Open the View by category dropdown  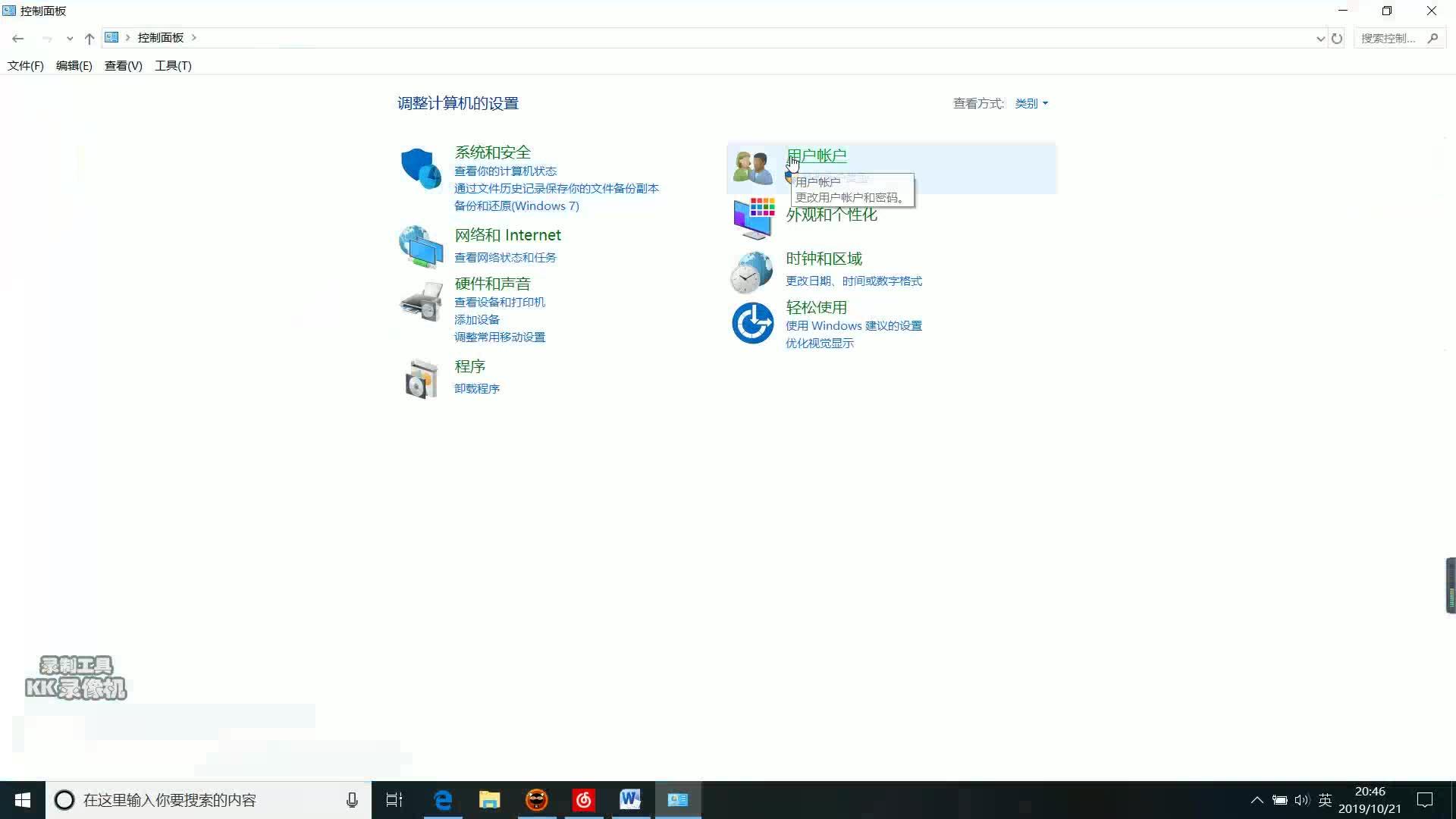pyautogui.click(x=1031, y=103)
